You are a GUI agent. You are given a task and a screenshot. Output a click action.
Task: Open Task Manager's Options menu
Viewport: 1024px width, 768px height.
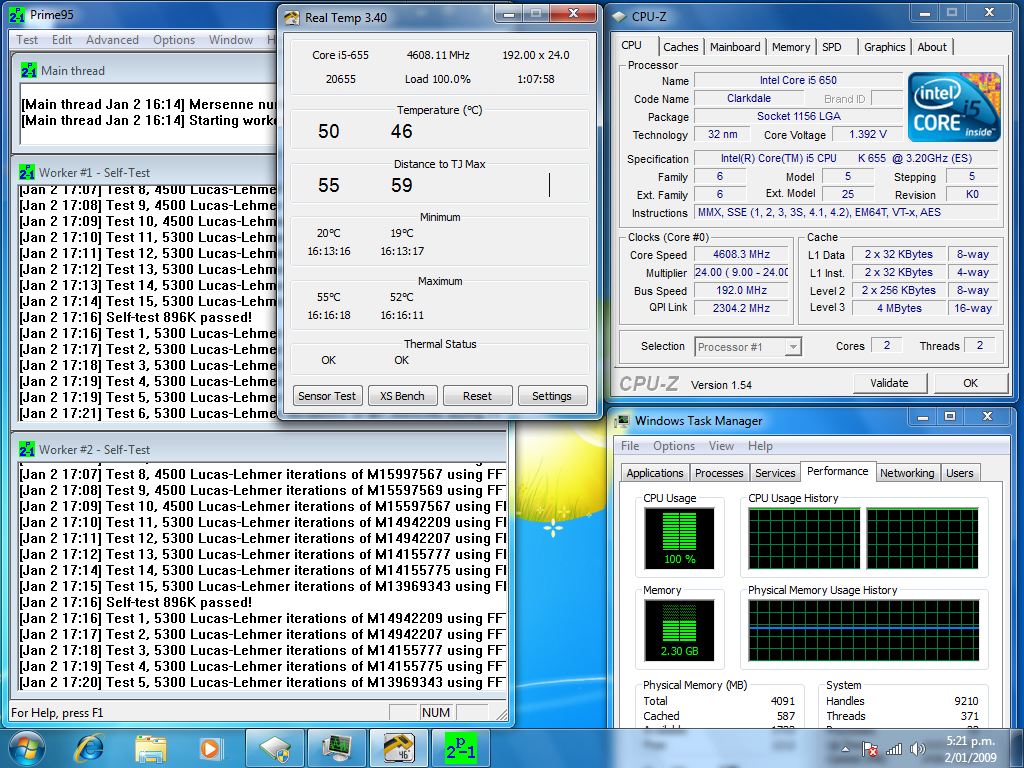(x=674, y=445)
